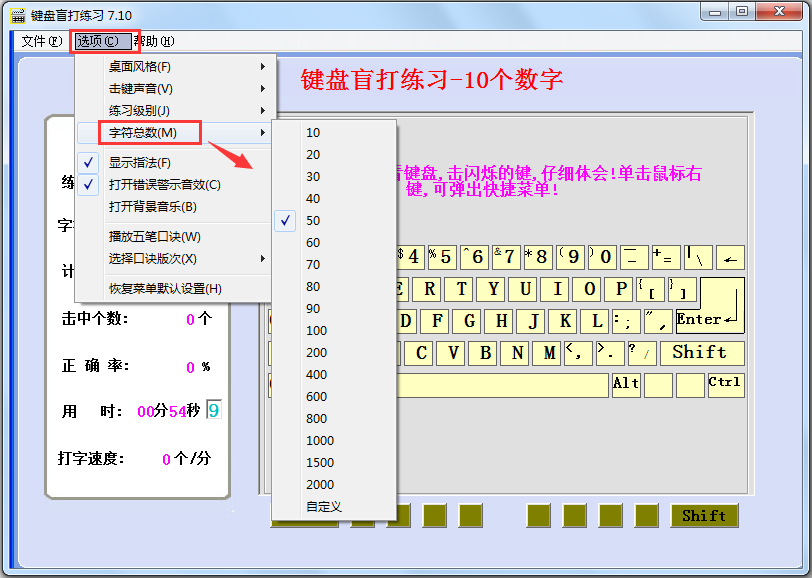Open the 帮助 menu
The image size is (812, 578).
pos(154,41)
